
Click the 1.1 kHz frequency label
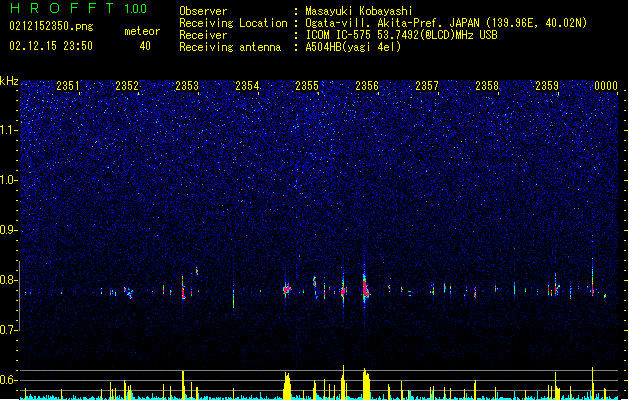pos(9,130)
